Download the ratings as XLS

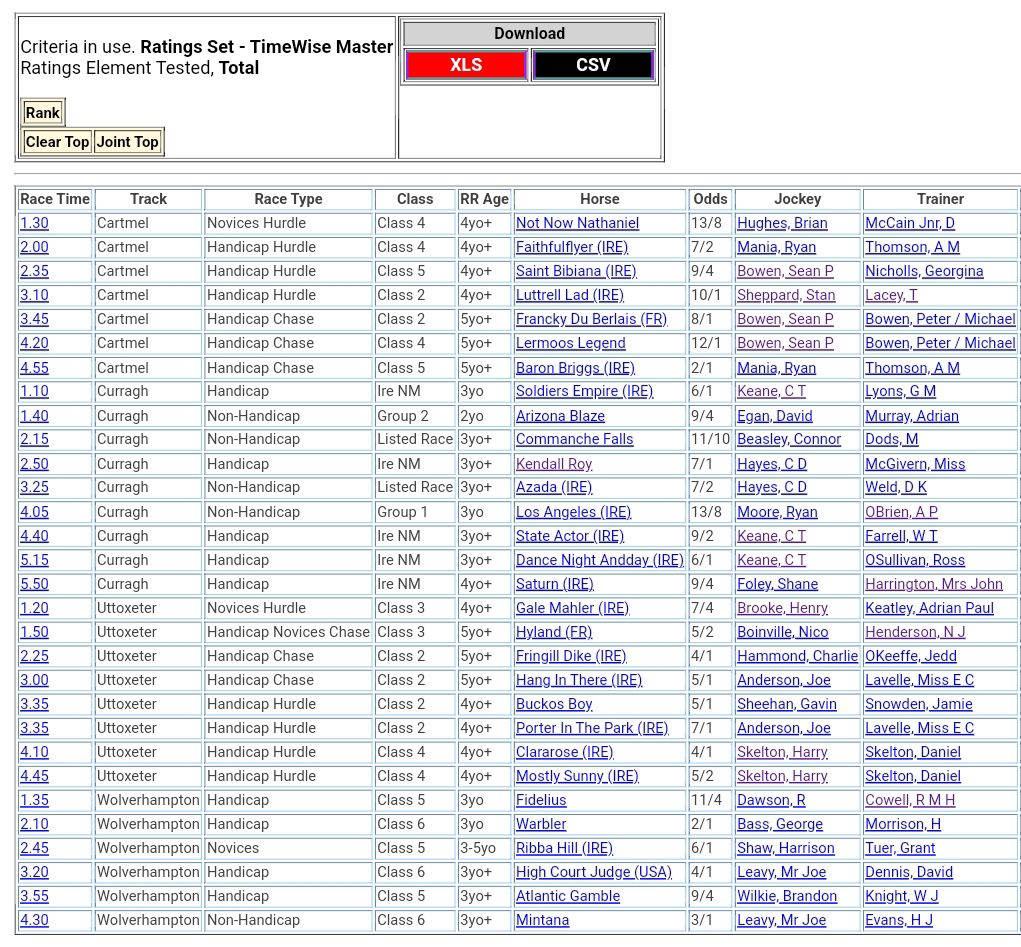point(465,65)
